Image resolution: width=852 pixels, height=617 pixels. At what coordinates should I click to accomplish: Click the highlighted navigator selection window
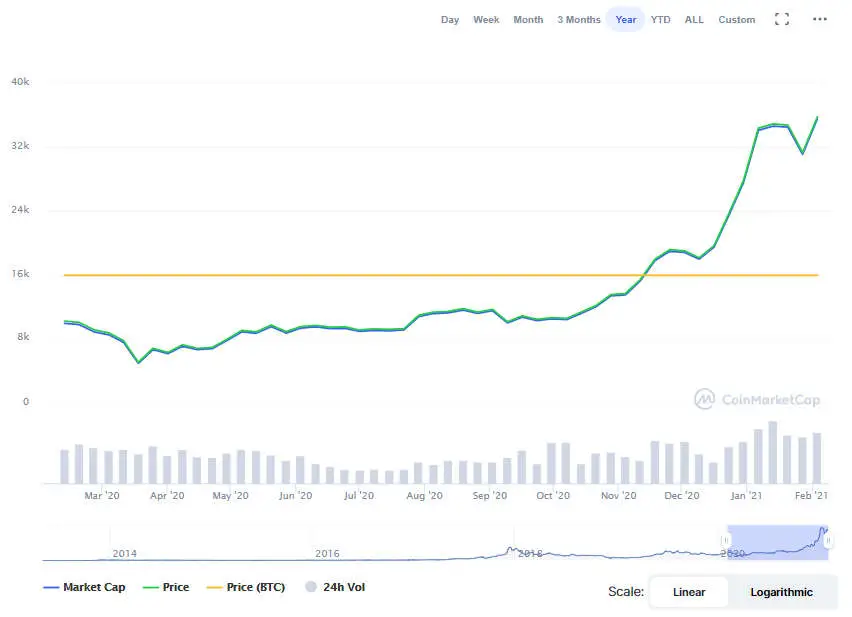click(777, 542)
